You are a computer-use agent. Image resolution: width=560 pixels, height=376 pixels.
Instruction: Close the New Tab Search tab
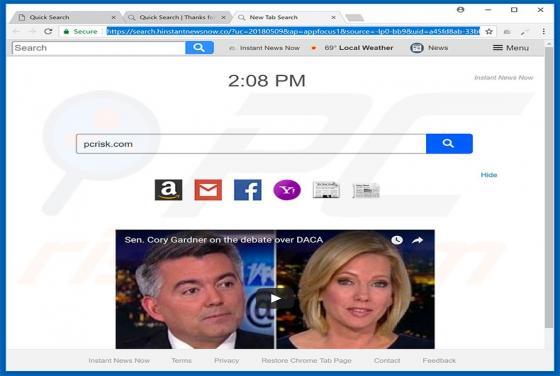point(333,17)
